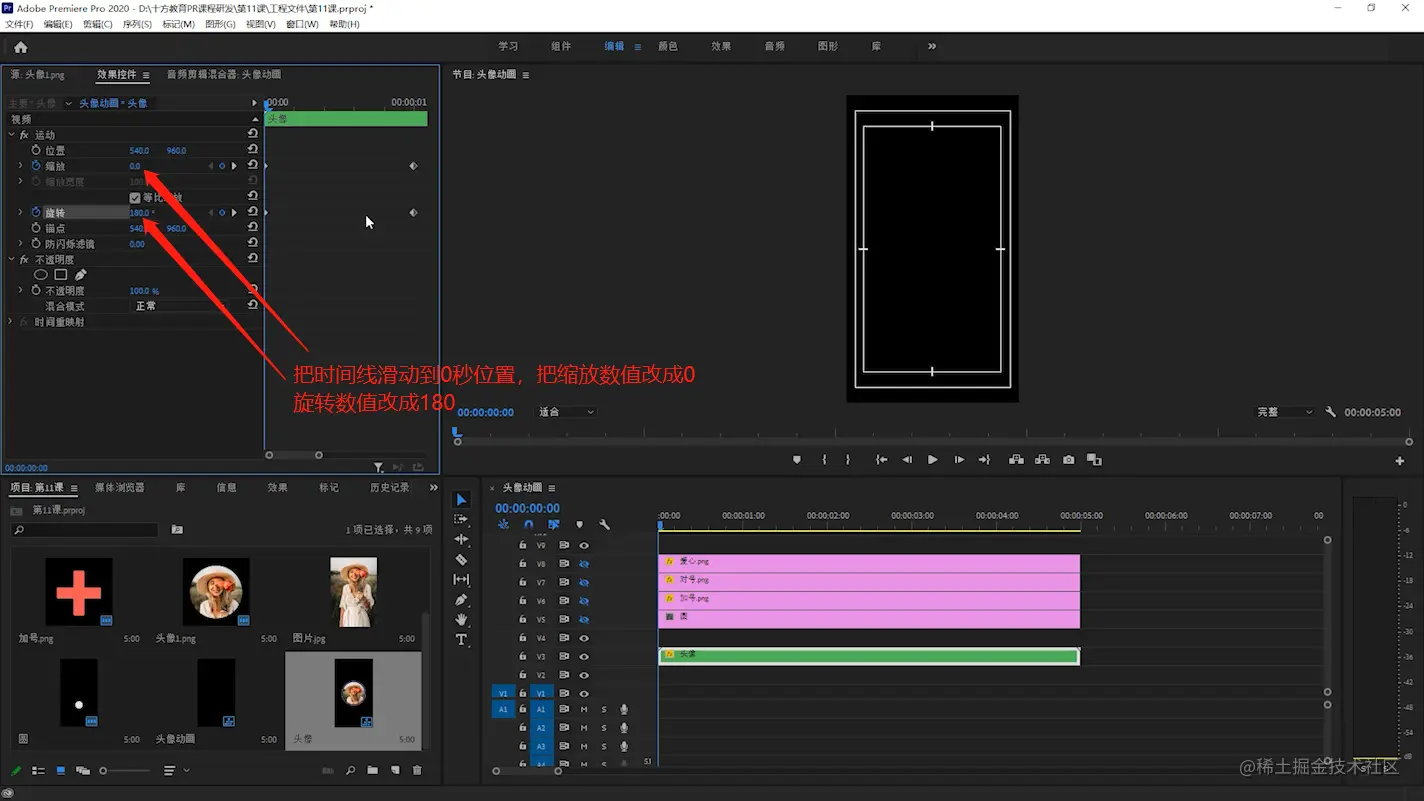1424x801 pixels.
Task: Select the Track Select Forward tool
Action: [x=461, y=519]
